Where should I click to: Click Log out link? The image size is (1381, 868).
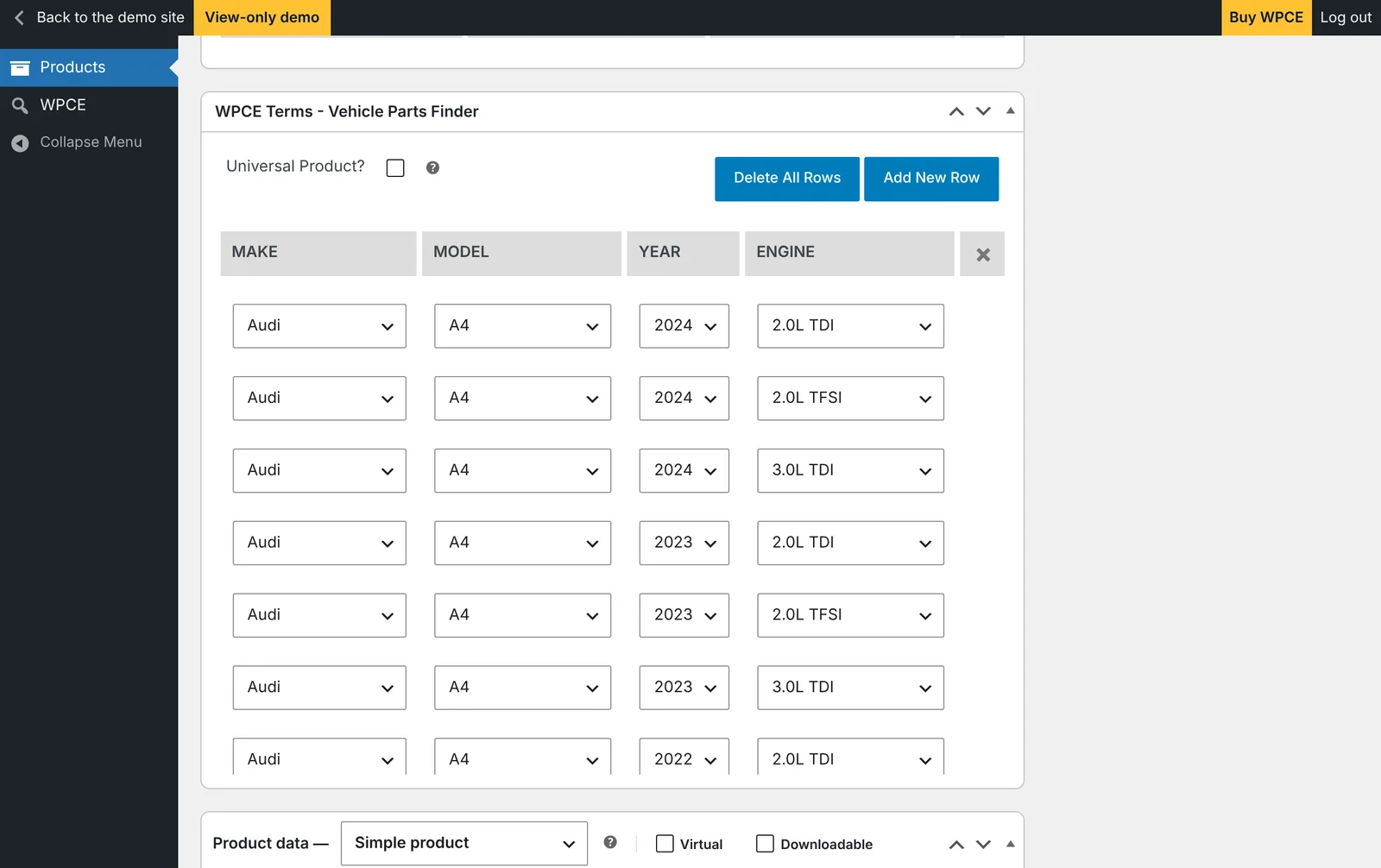1346,17
